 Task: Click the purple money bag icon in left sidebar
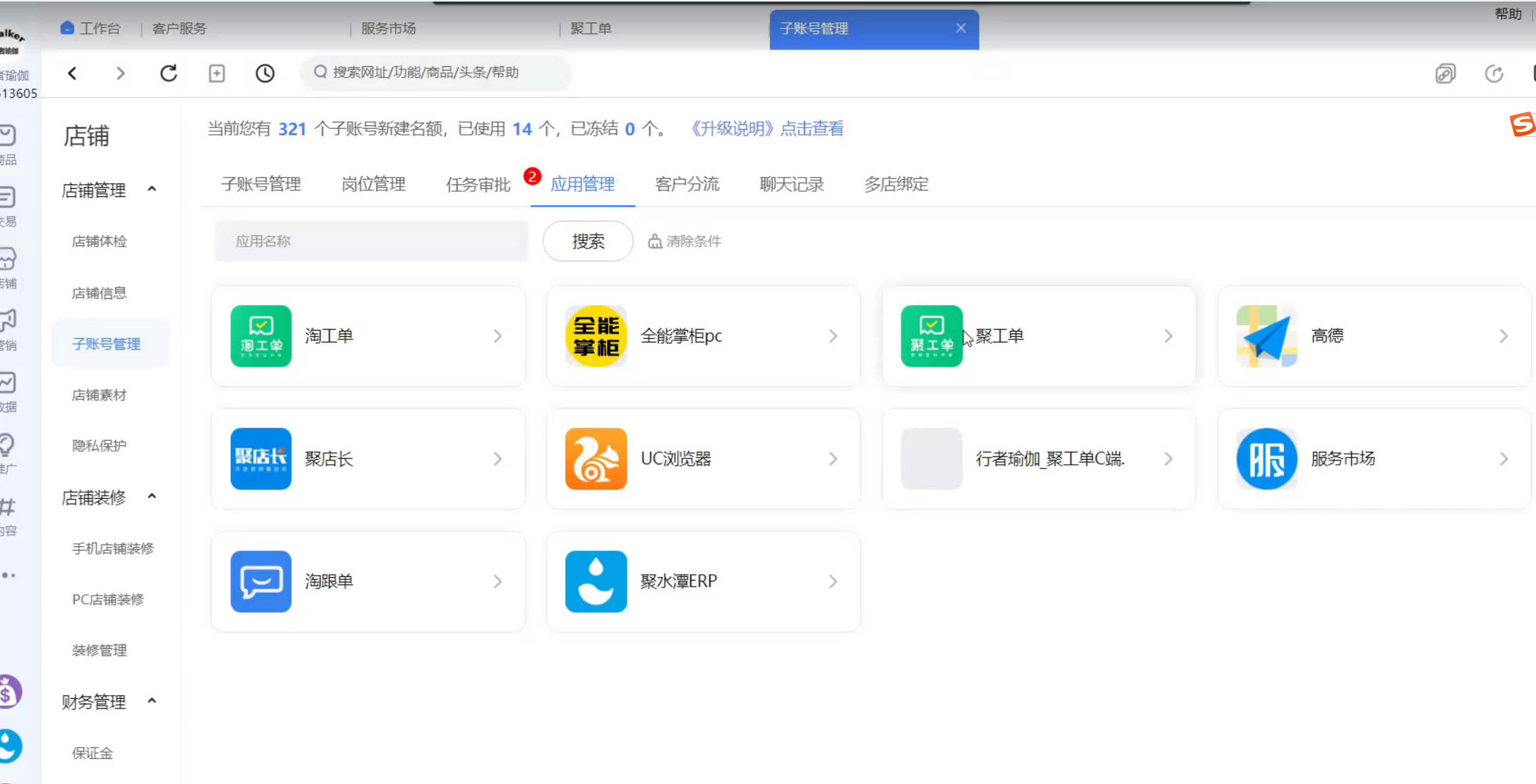click(x=10, y=691)
